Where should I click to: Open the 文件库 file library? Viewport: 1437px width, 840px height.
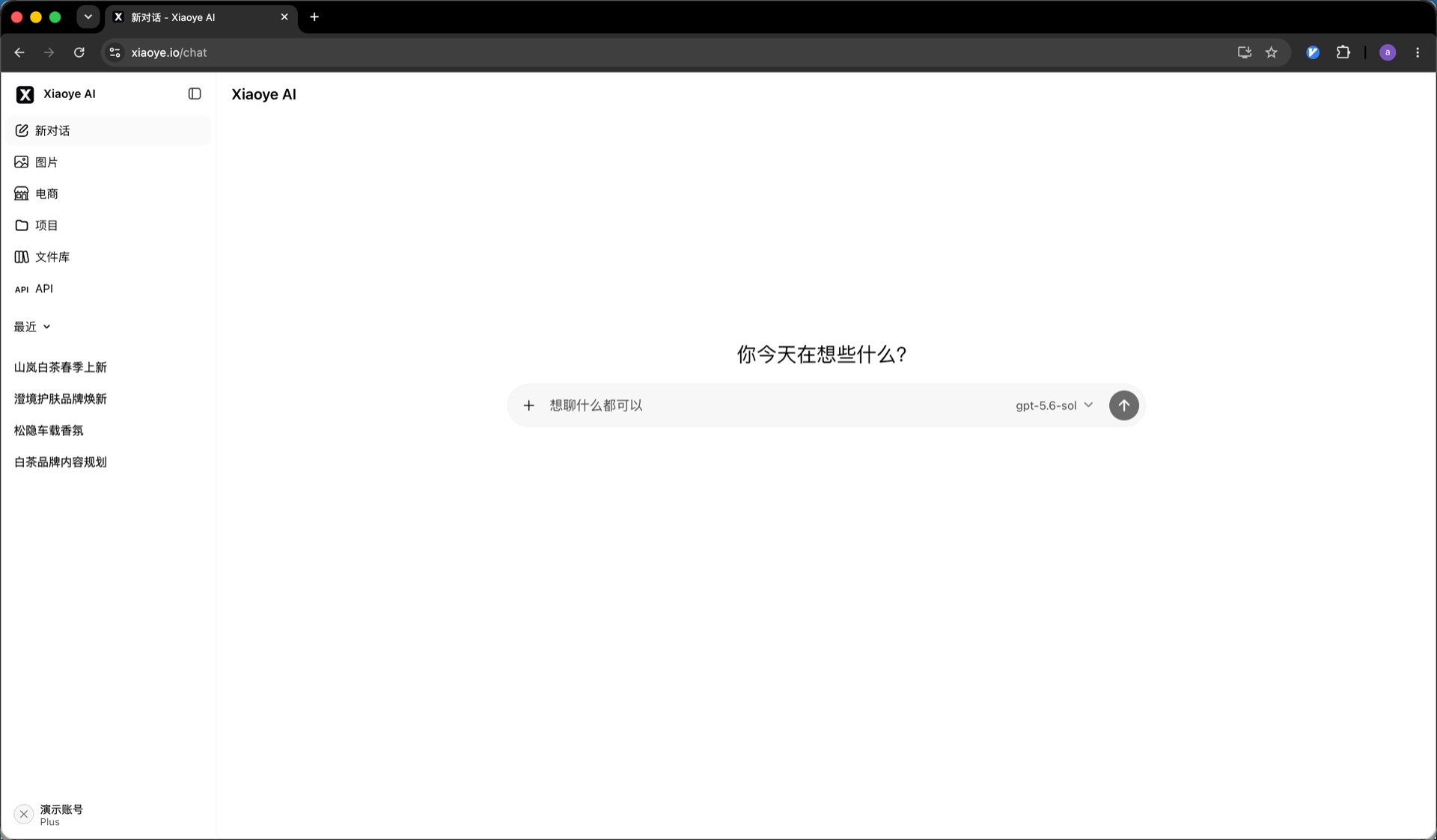109,257
